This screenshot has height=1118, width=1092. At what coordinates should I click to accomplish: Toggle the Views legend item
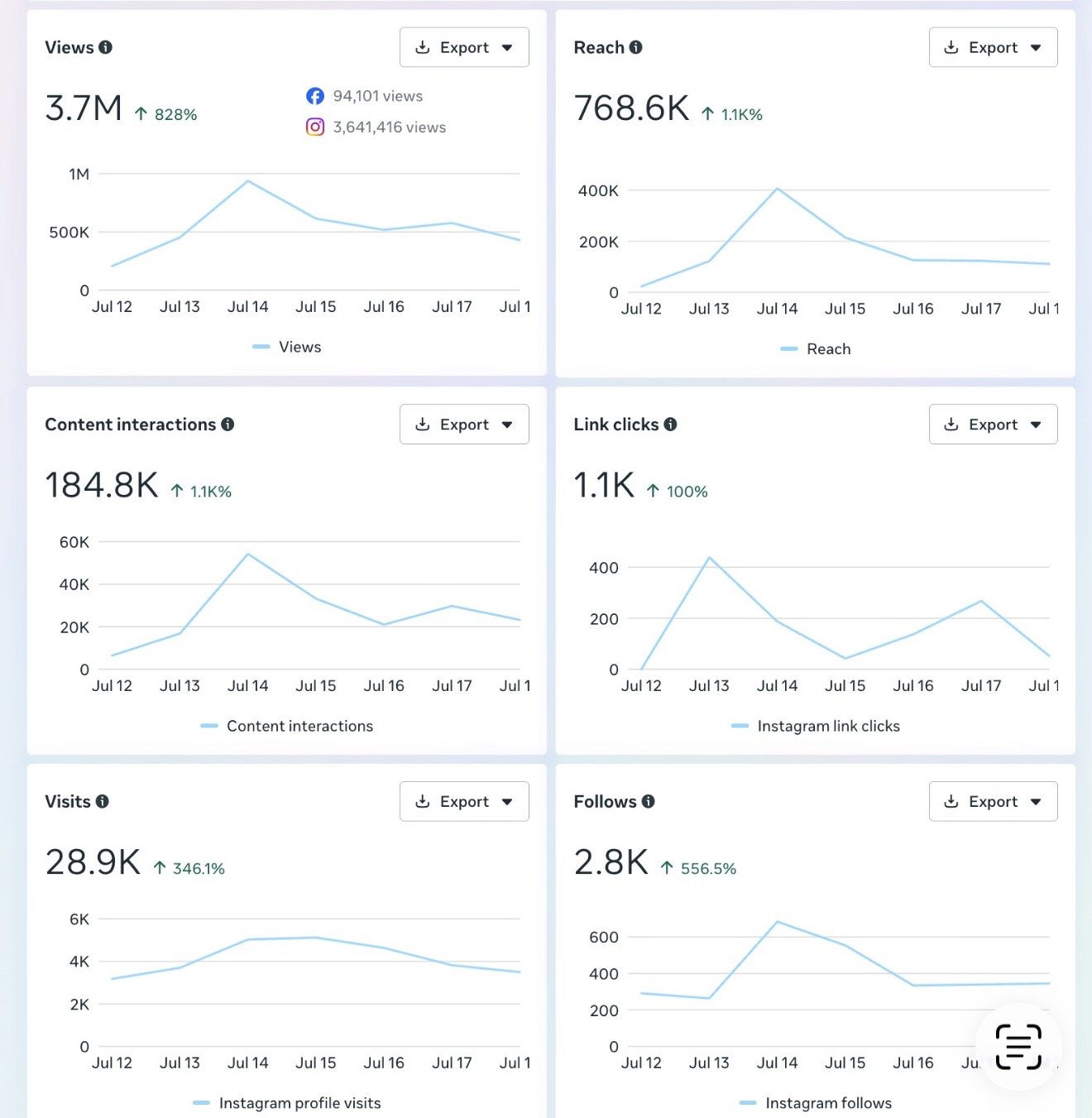tap(287, 347)
